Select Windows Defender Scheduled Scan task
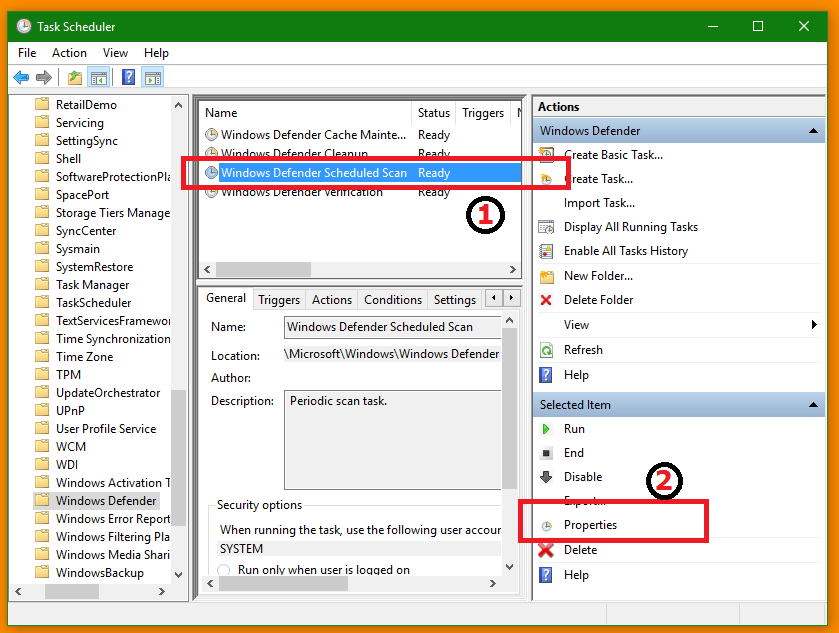Image resolution: width=839 pixels, height=633 pixels. [x=313, y=173]
